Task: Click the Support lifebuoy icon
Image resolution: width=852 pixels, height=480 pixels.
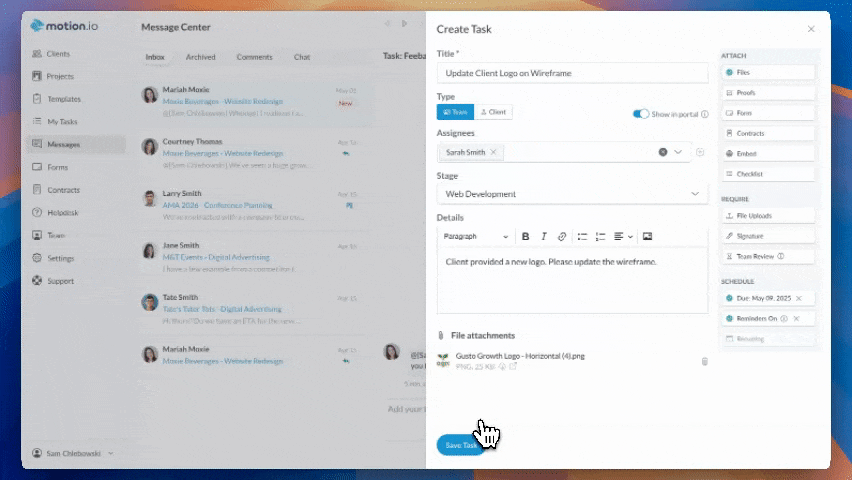Action: (37, 280)
